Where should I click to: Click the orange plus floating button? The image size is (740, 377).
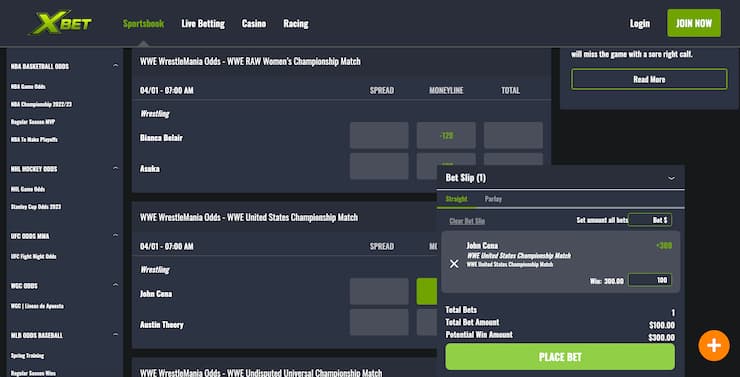click(x=714, y=346)
